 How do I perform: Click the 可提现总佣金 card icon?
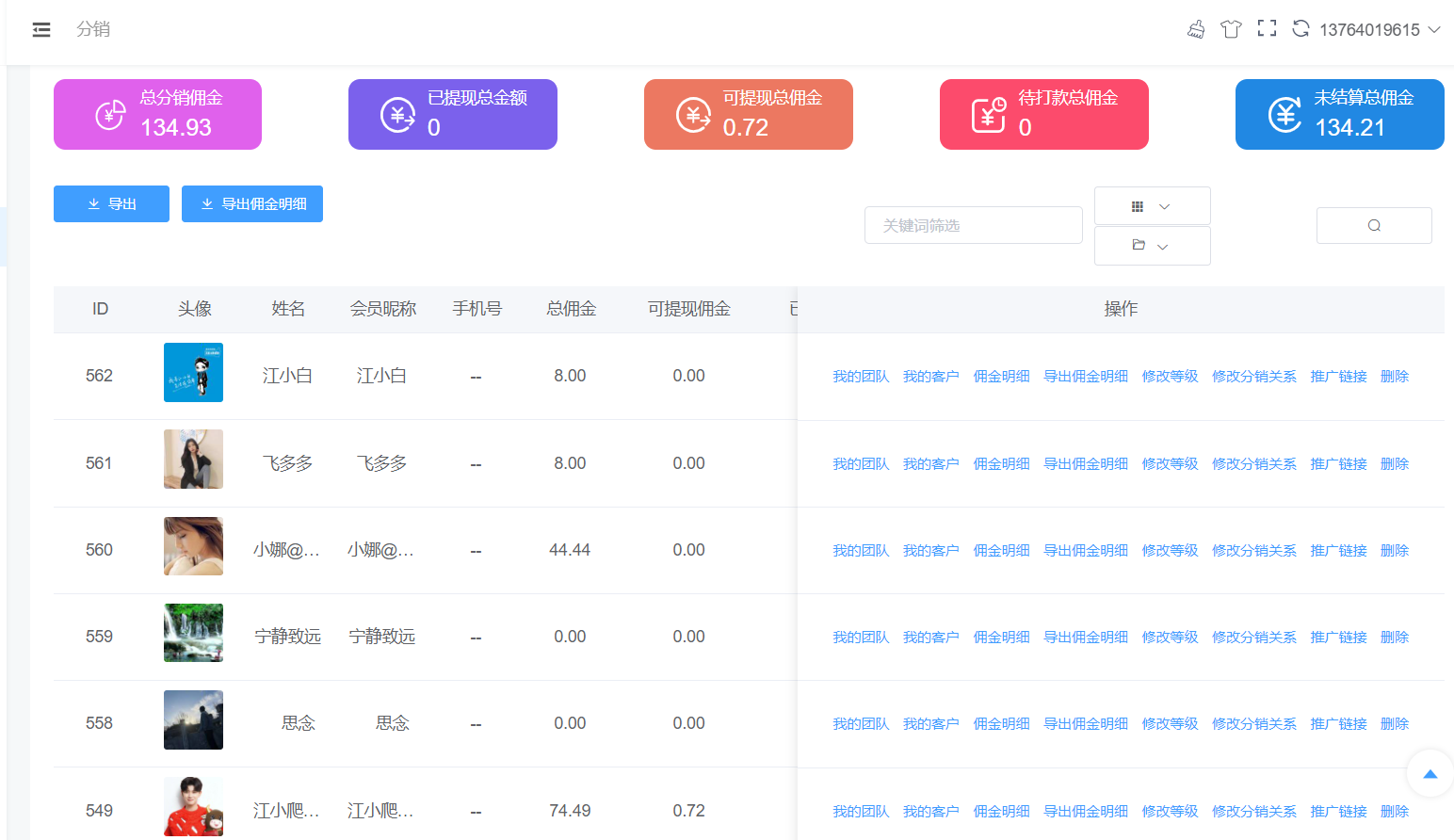tap(693, 115)
